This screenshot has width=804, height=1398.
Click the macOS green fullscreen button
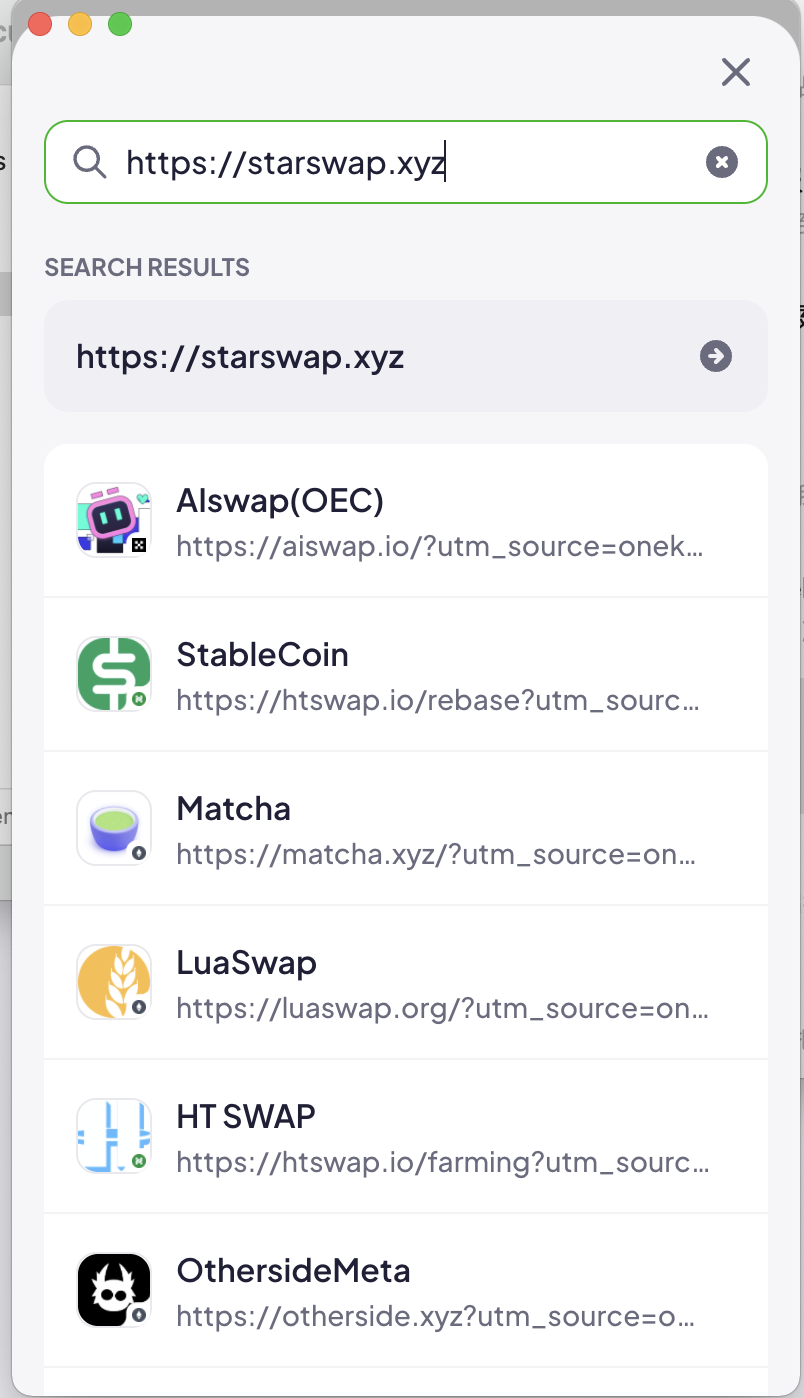[x=120, y=25]
